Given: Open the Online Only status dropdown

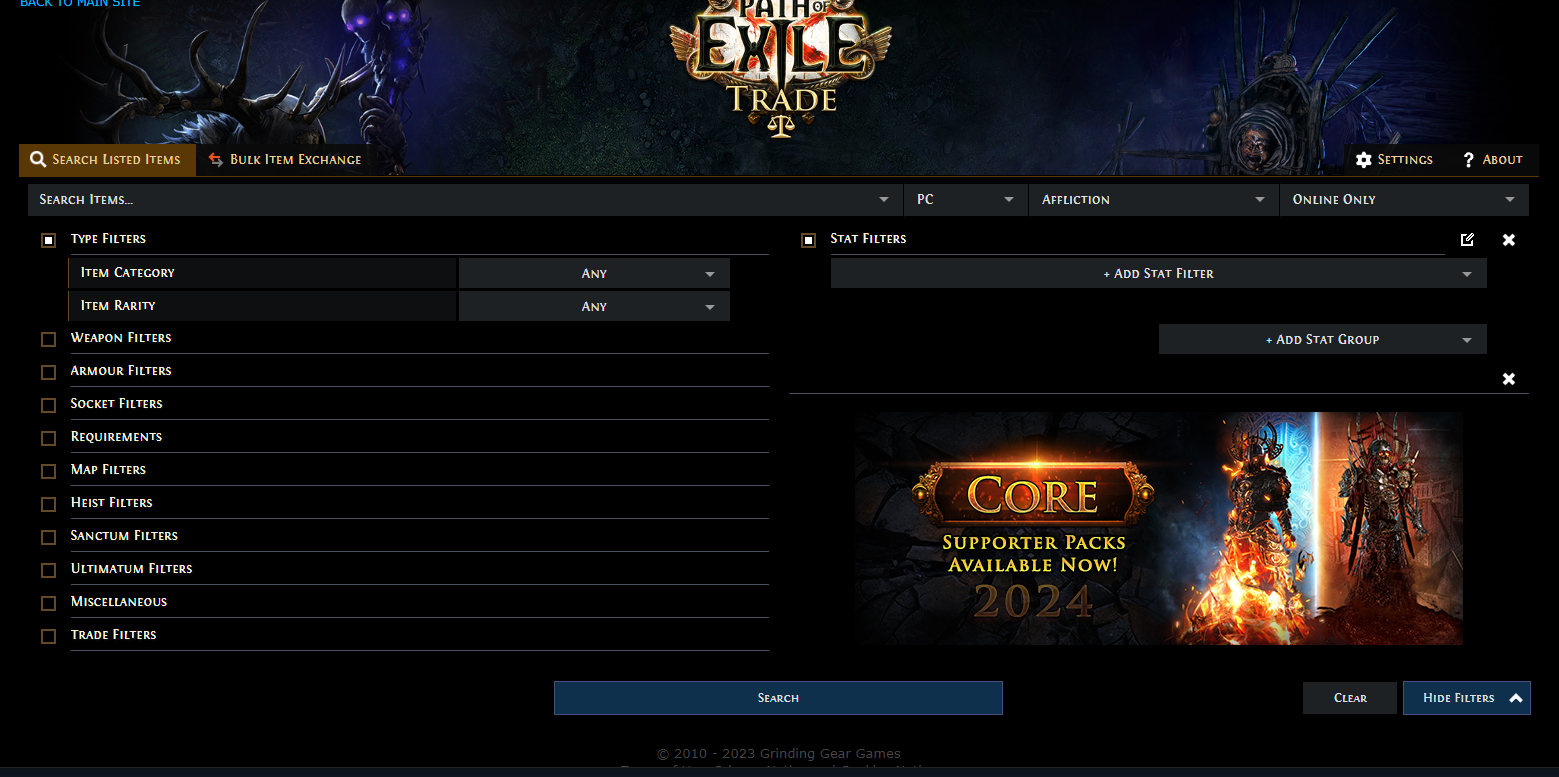Looking at the screenshot, I should pyautogui.click(x=1404, y=200).
